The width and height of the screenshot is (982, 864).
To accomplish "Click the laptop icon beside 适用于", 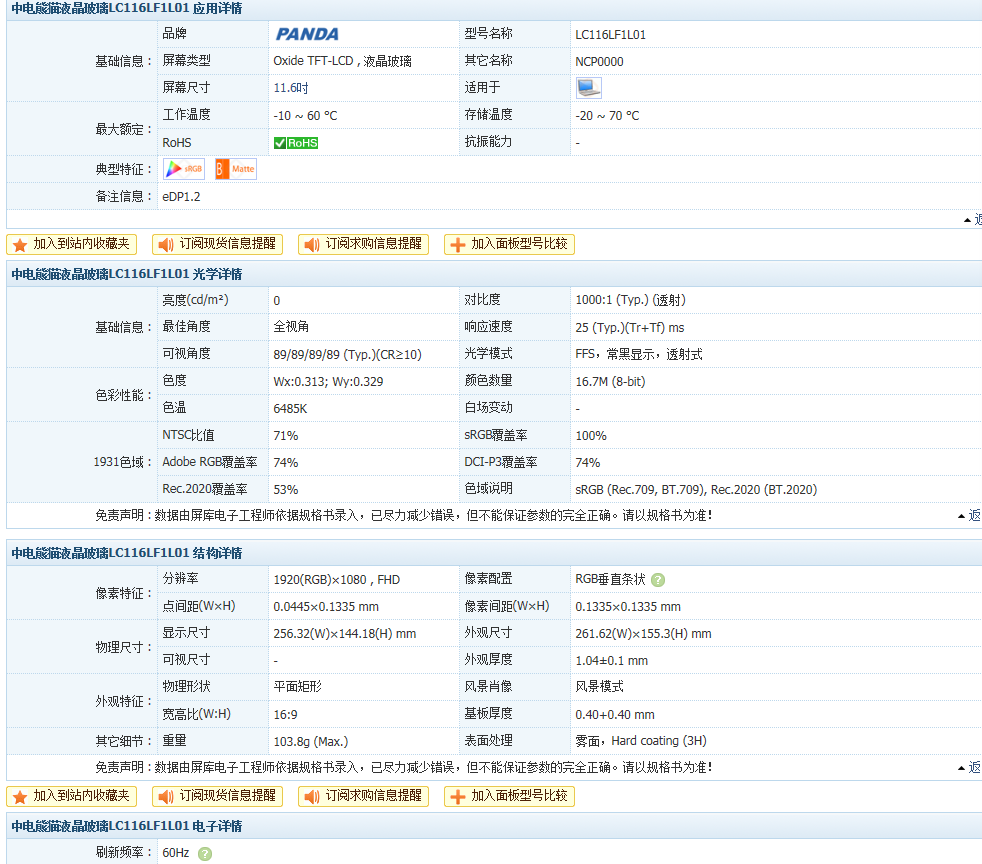I will [589, 88].
